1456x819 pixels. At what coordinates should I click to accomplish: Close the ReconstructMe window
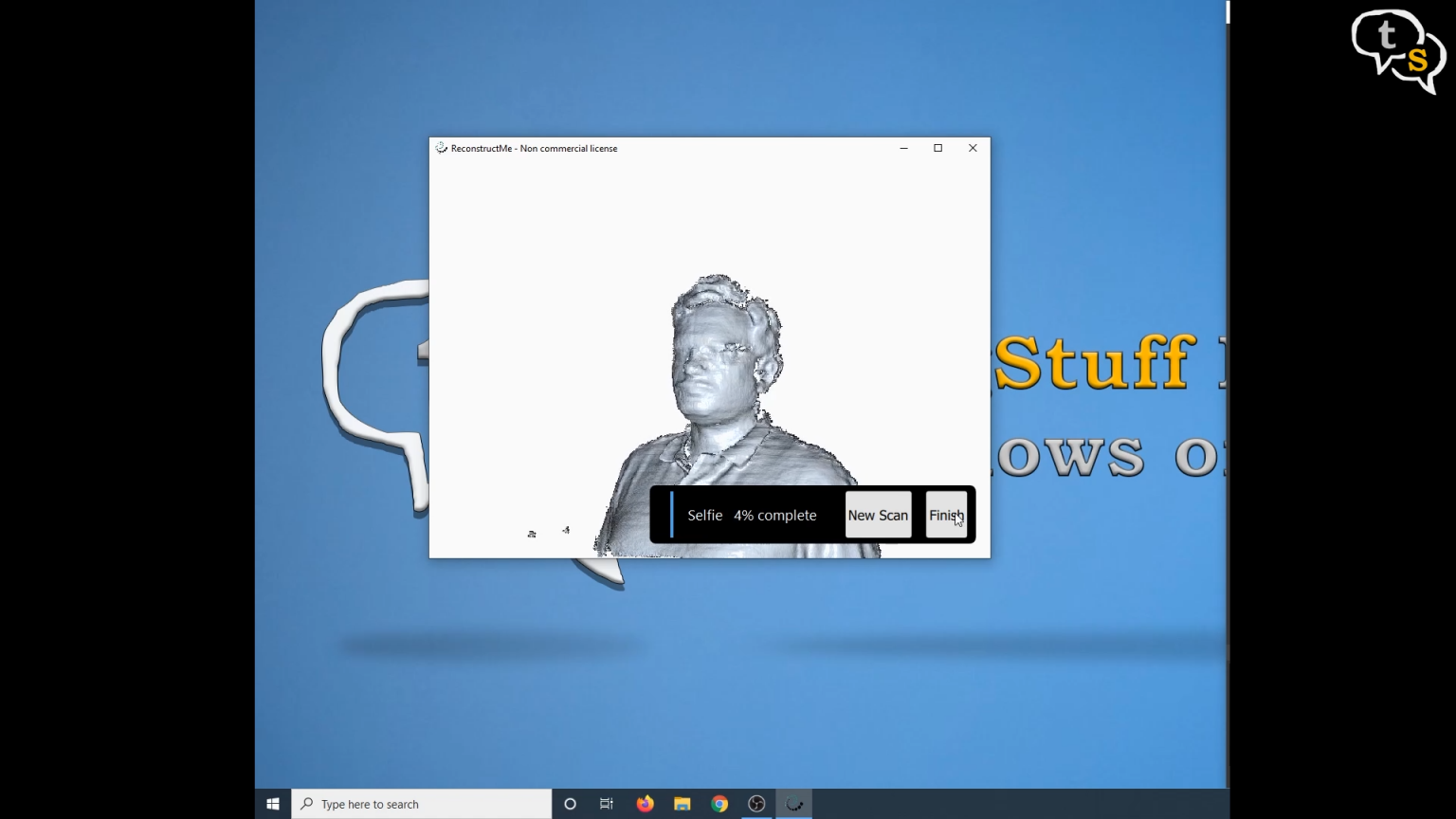point(973,148)
